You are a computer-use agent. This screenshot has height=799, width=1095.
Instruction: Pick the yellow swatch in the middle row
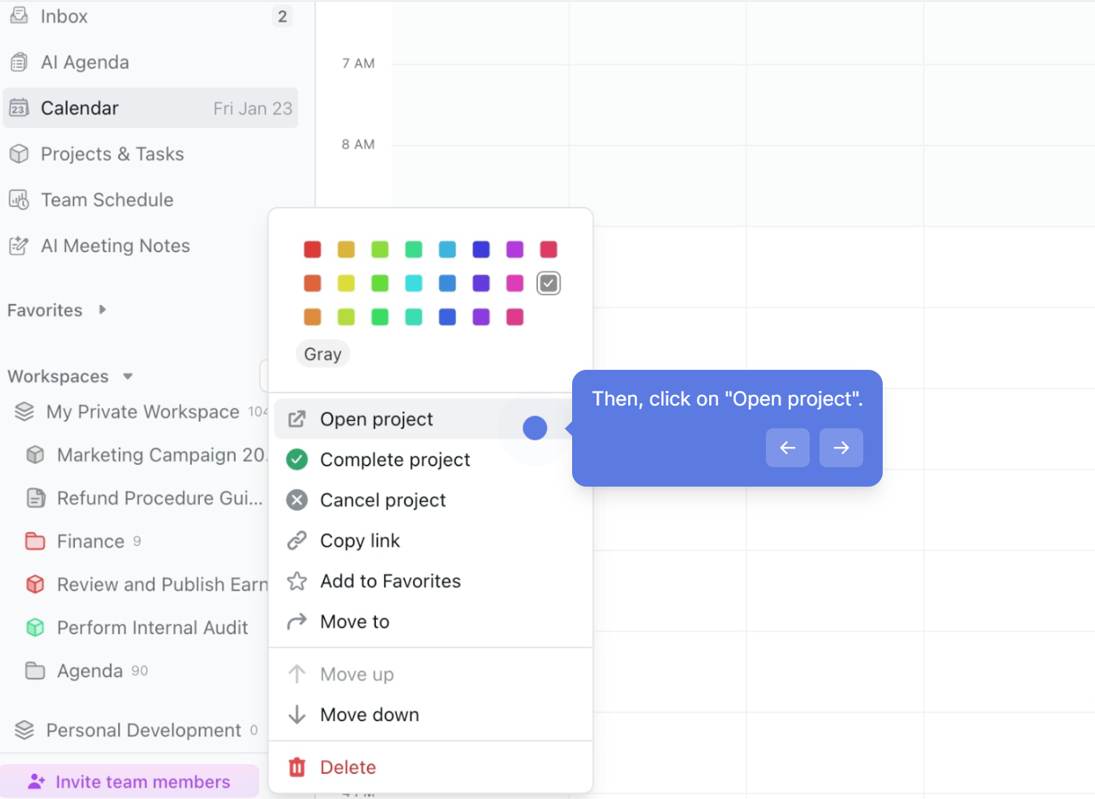click(x=346, y=283)
